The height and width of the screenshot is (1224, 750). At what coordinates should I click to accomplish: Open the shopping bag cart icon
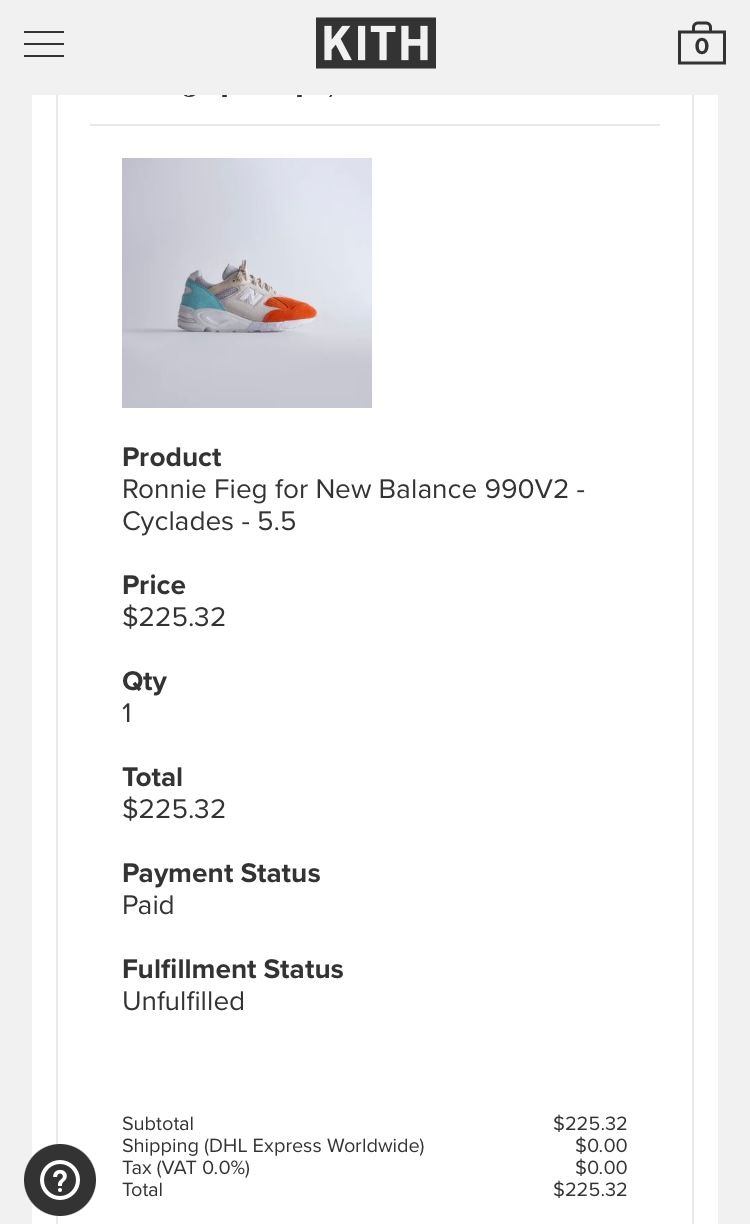tap(702, 43)
